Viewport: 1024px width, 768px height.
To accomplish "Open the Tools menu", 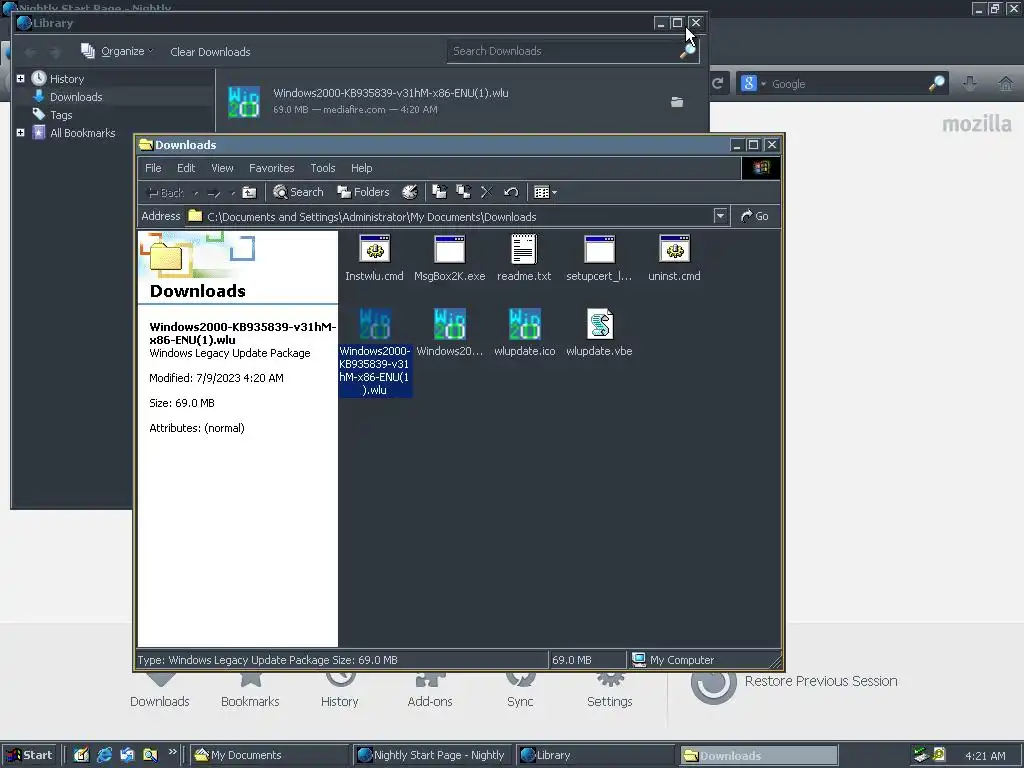I will tap(323, 168).
